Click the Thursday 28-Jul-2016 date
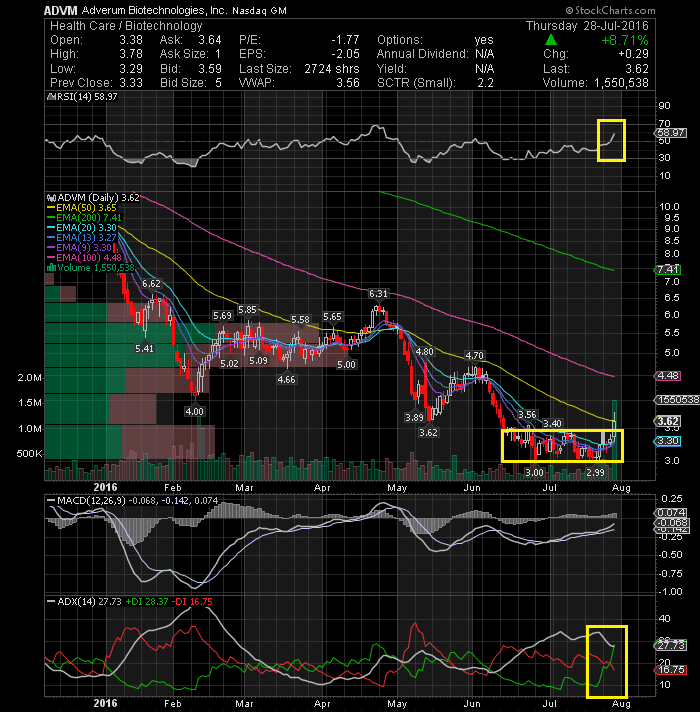700x712 pixels. point(587,26)
